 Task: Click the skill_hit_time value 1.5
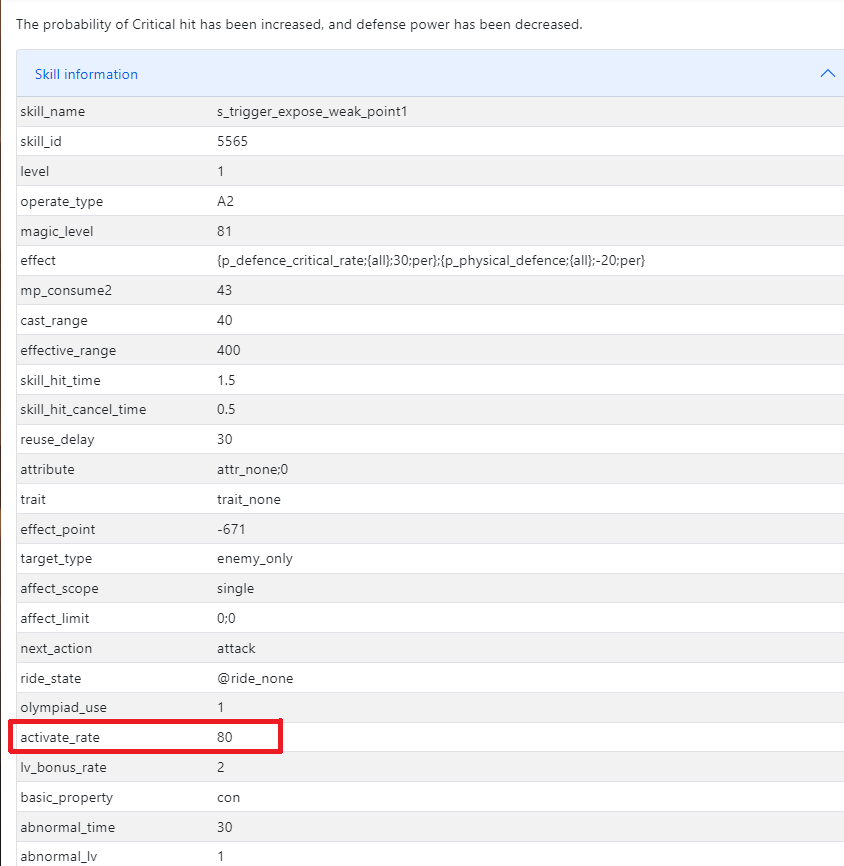pos(226,381)
